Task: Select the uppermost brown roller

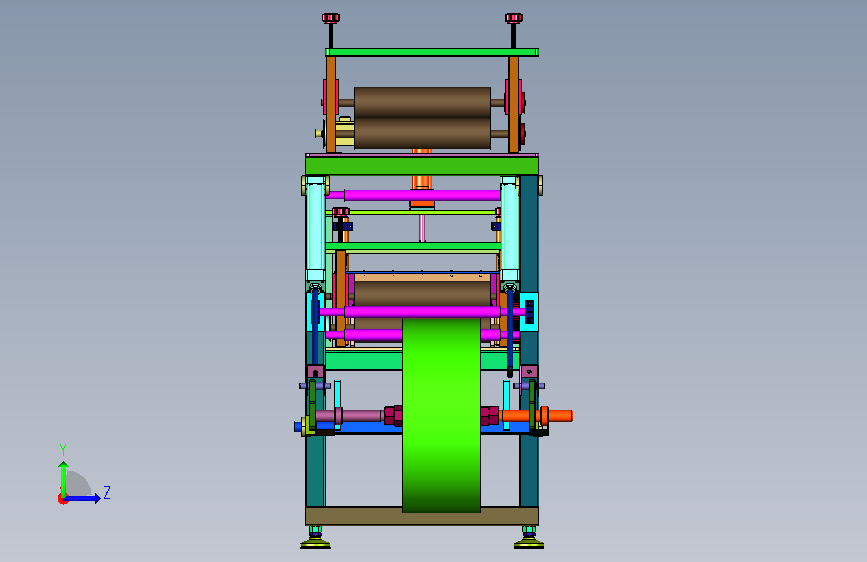Action: pyautogui.click(x=422, y=102)
